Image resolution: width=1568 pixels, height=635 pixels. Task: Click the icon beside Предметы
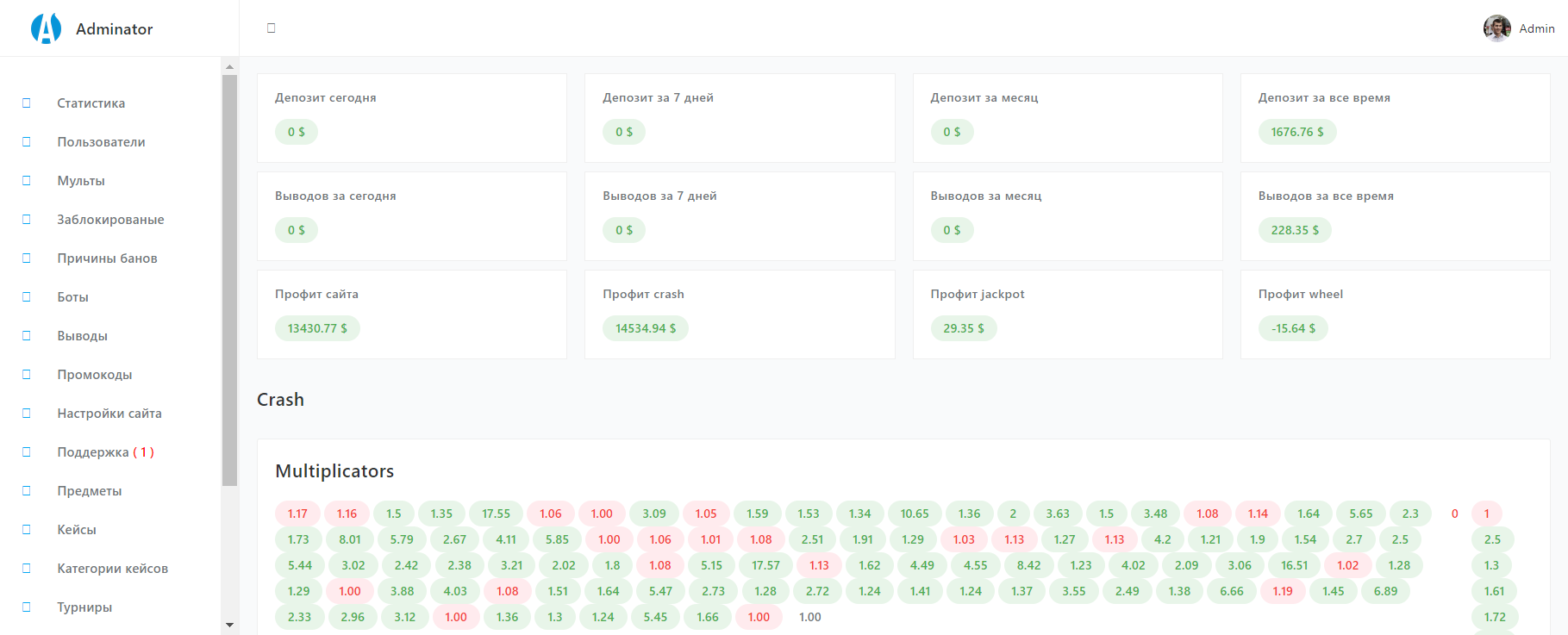coord(26,491)
